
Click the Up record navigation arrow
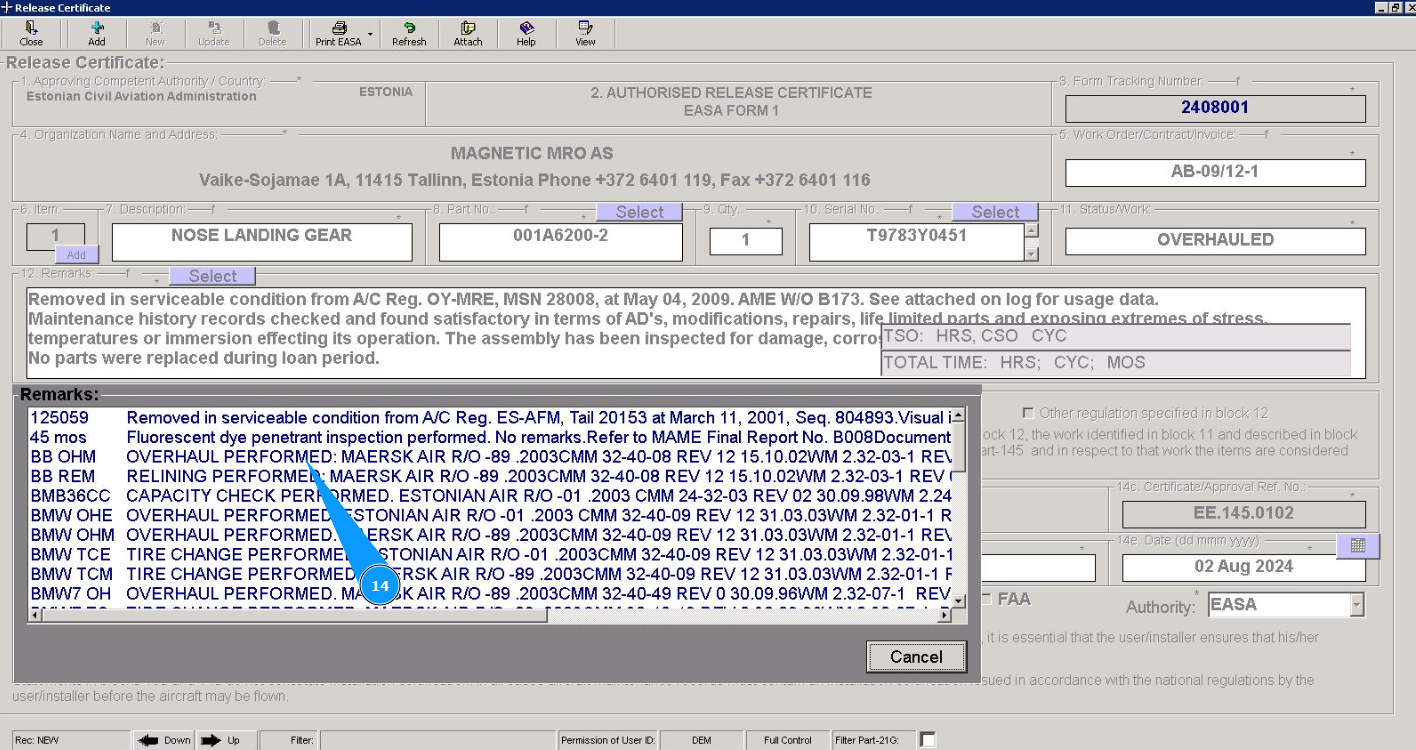(221, 740)
